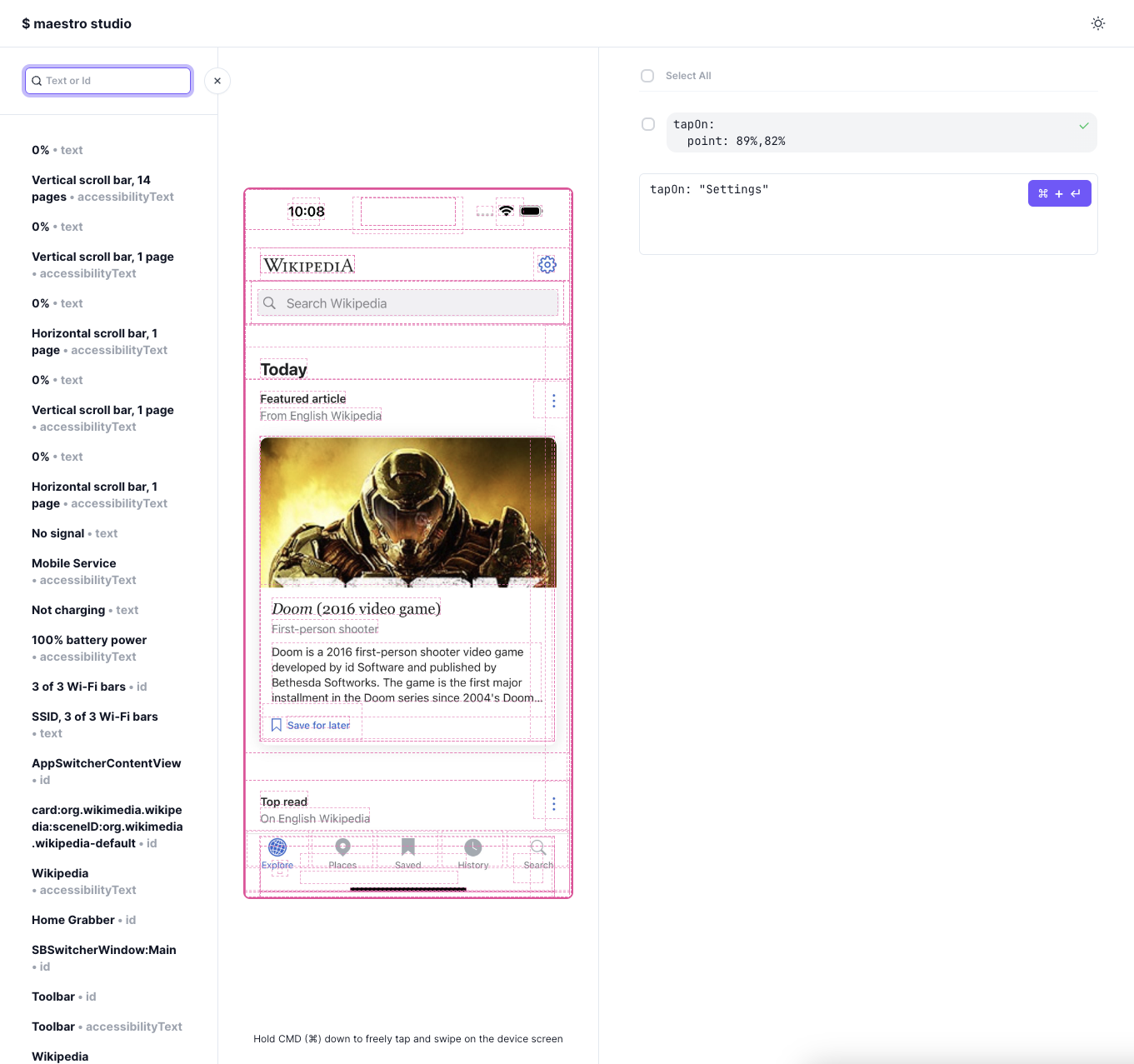
Task: Click the magnifier icon in Search Wikipedia bar
Action: click(x=270, y=303)
